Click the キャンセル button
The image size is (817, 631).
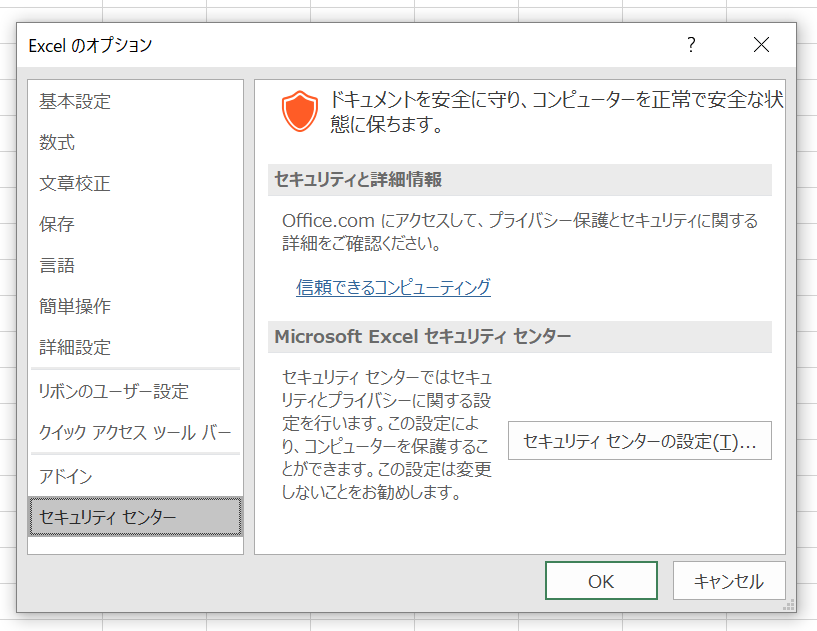coord(729,581)
